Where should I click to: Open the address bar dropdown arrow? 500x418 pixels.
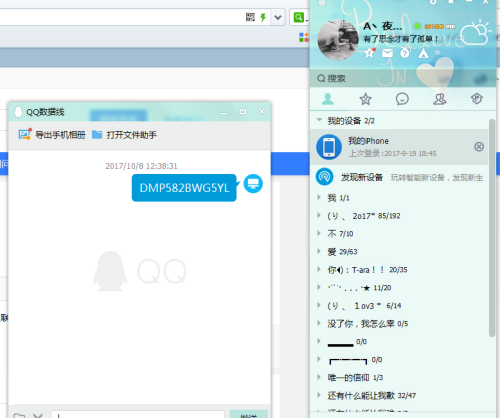278,17
